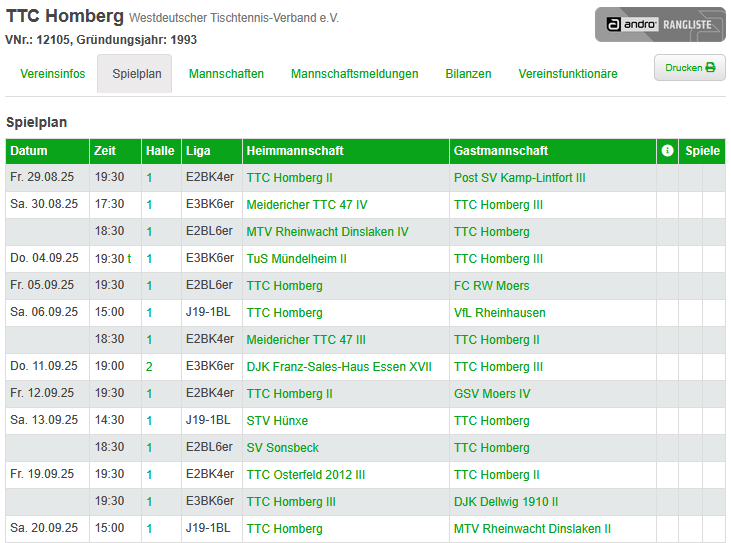Click the andro Rangliste banner logo
Screen dimensions: 731x543
[x=660, y=25]
